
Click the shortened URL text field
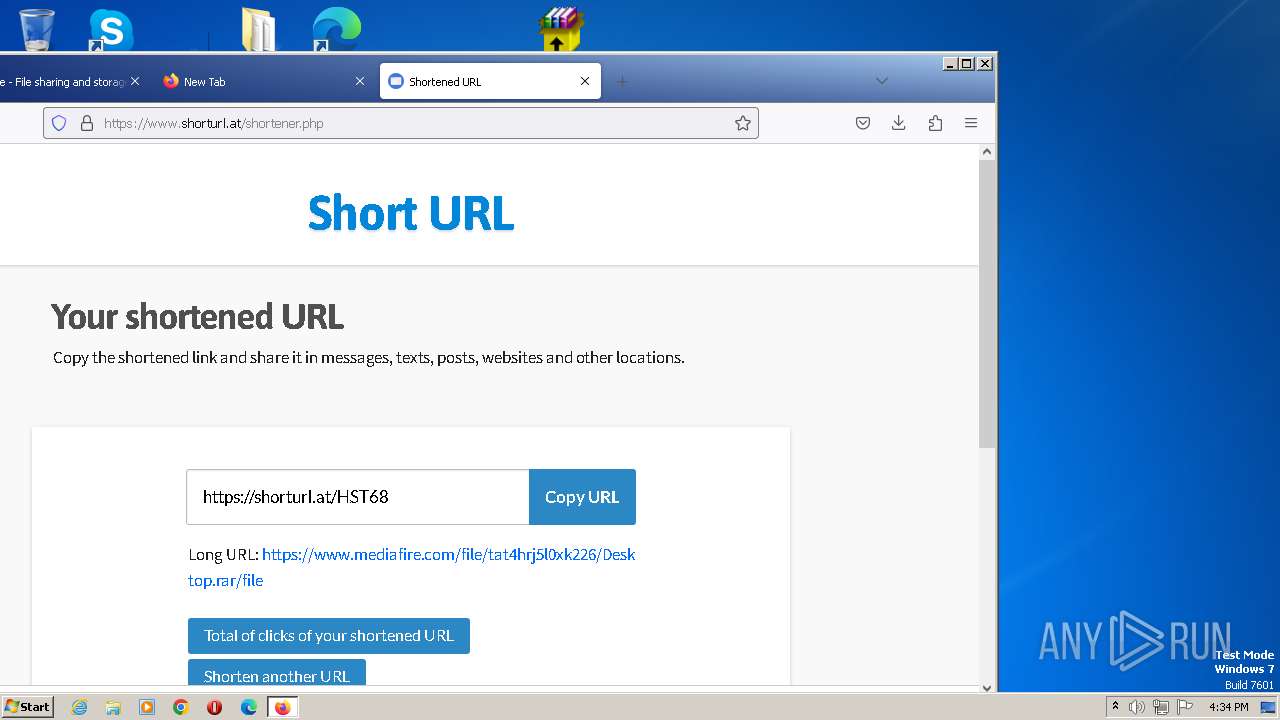click(x=357, y=497)
